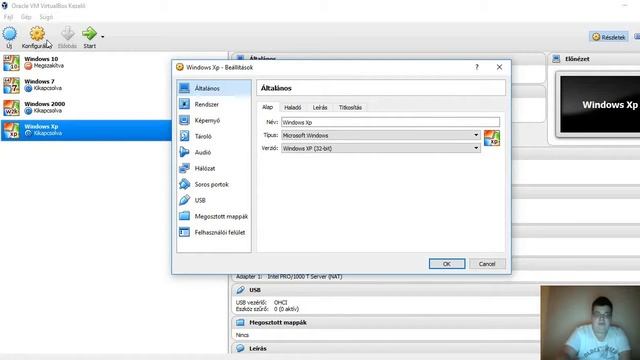Click the 'USB vezérlő' OHCI text
The width and height of the screenshot is (640, 360).
(x=261, y=302)
